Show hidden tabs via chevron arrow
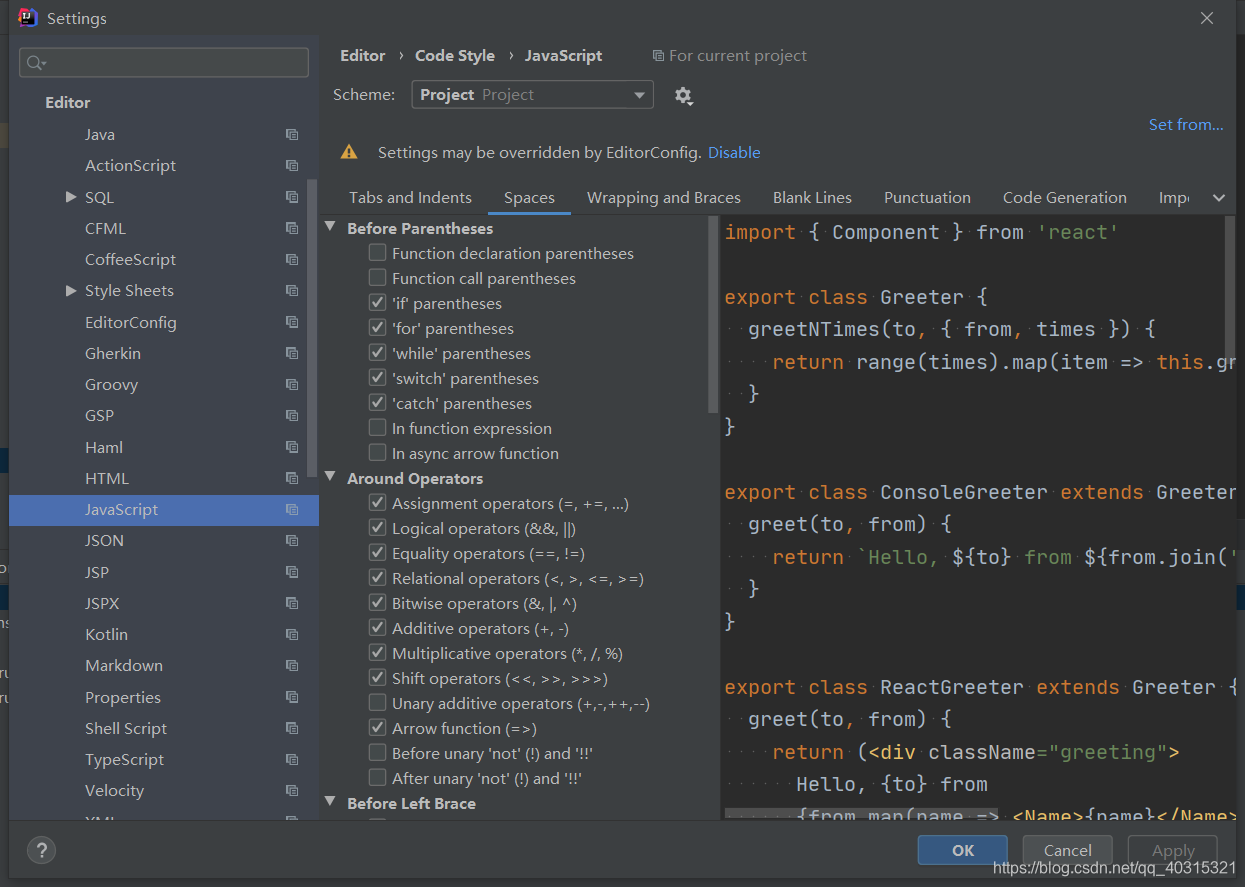The image size is (1245, 887). pos(1219,198)
